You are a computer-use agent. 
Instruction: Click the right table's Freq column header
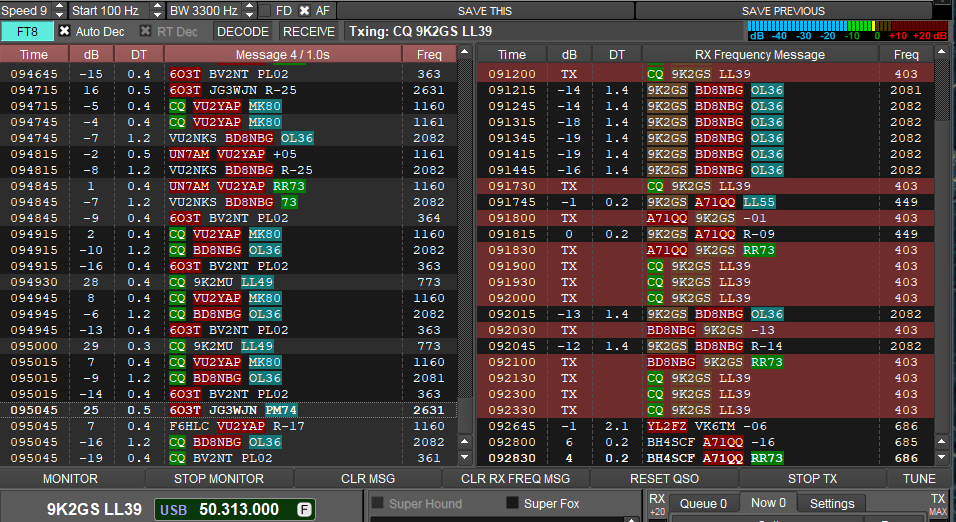[x=906, y=54]
